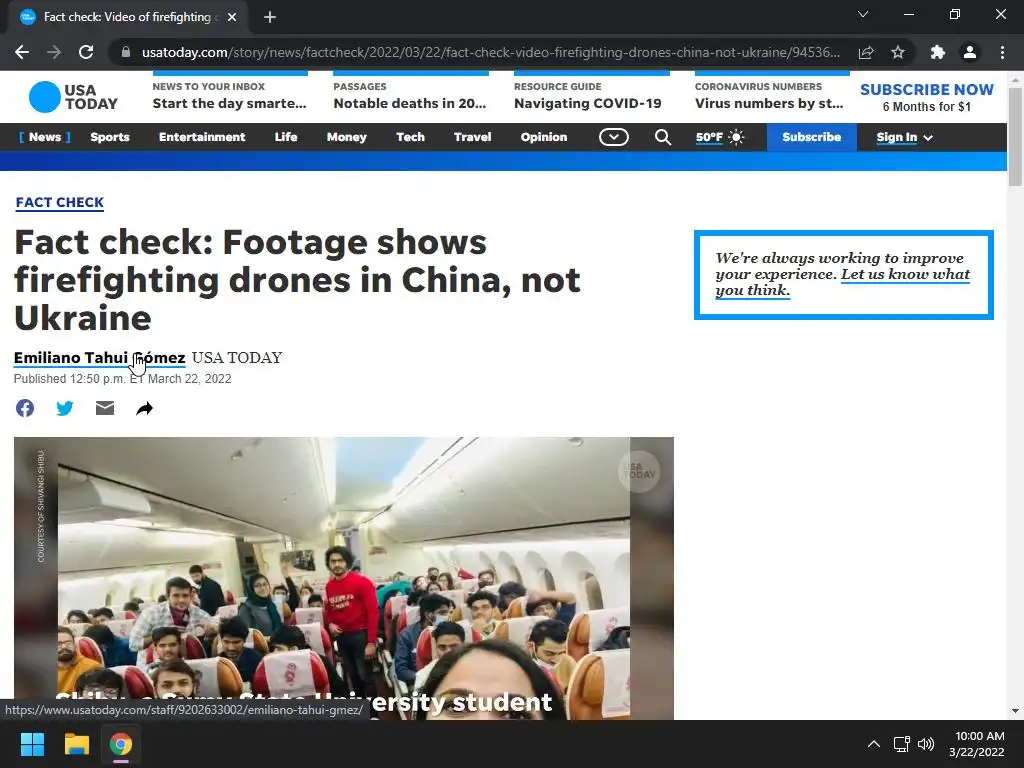Expand the Sign In dropdown
The width and height of the screenshot is (1024, 768).
pos(904,137)
